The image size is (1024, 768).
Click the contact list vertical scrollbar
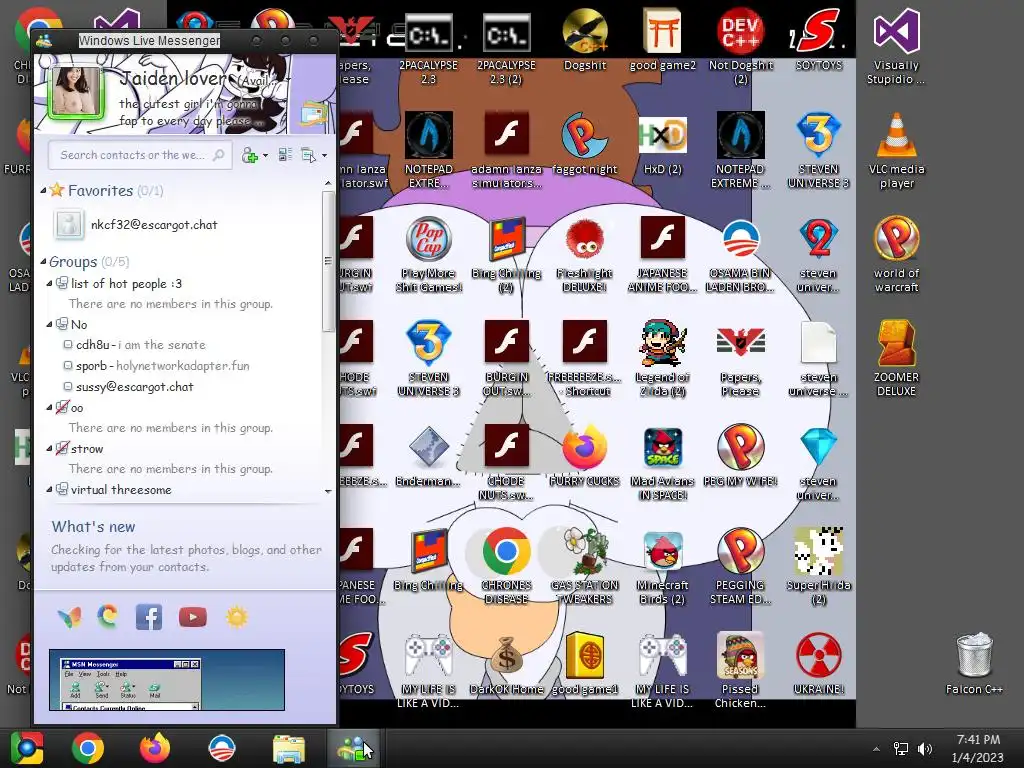point(328,261)
